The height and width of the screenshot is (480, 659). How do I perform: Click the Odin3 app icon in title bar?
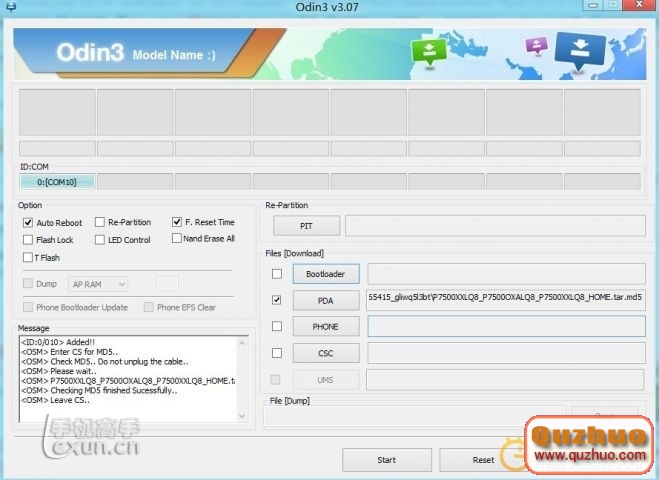[11, 7]
